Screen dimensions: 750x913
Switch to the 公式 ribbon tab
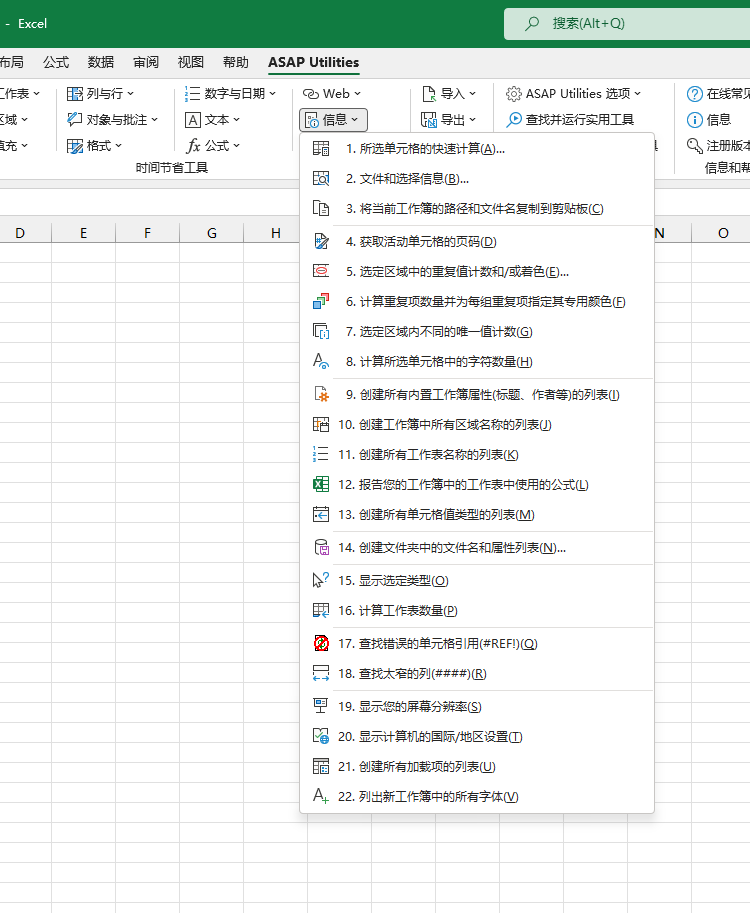[56, 62]
